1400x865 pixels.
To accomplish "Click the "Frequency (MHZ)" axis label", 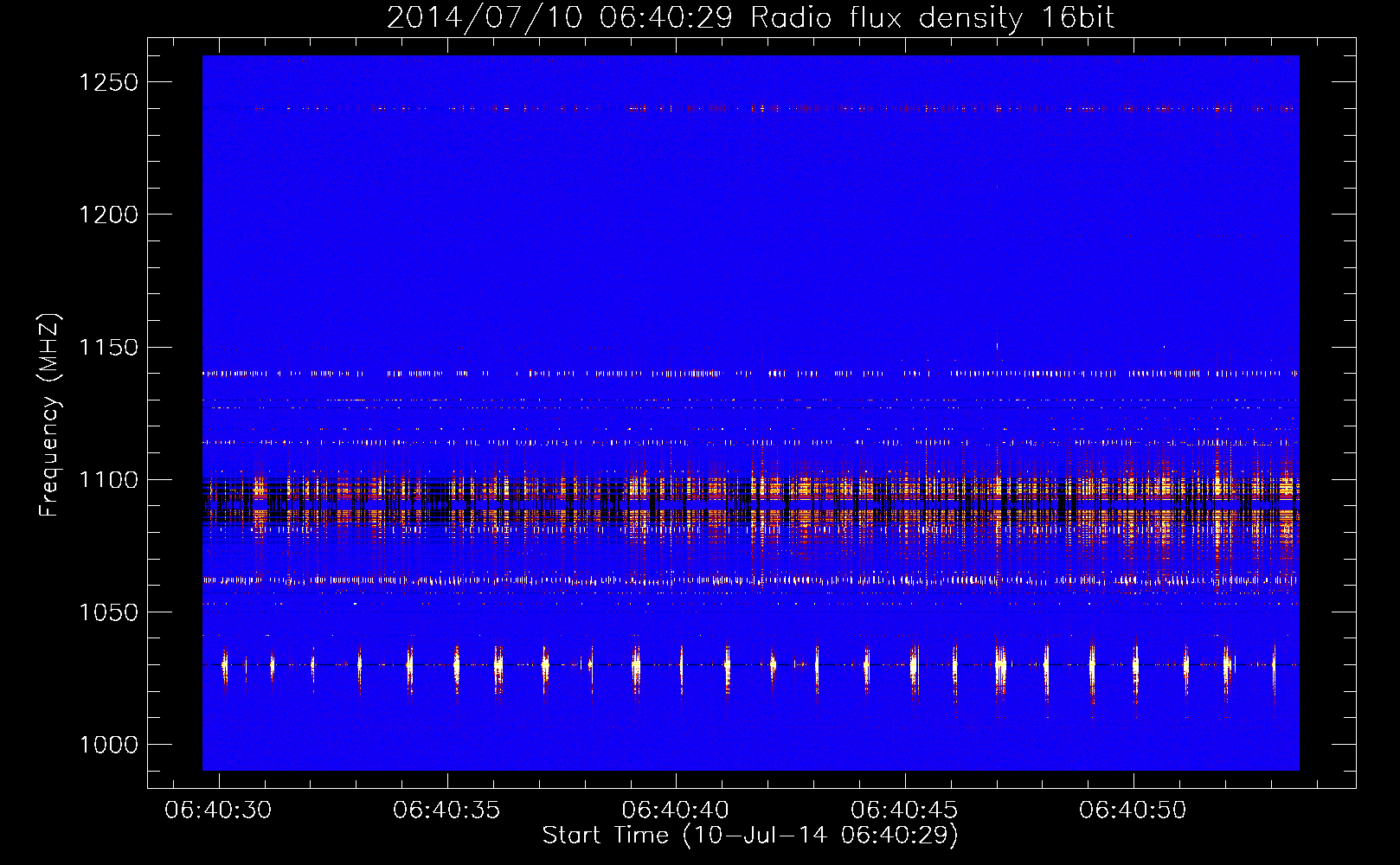I will [50, 415].
